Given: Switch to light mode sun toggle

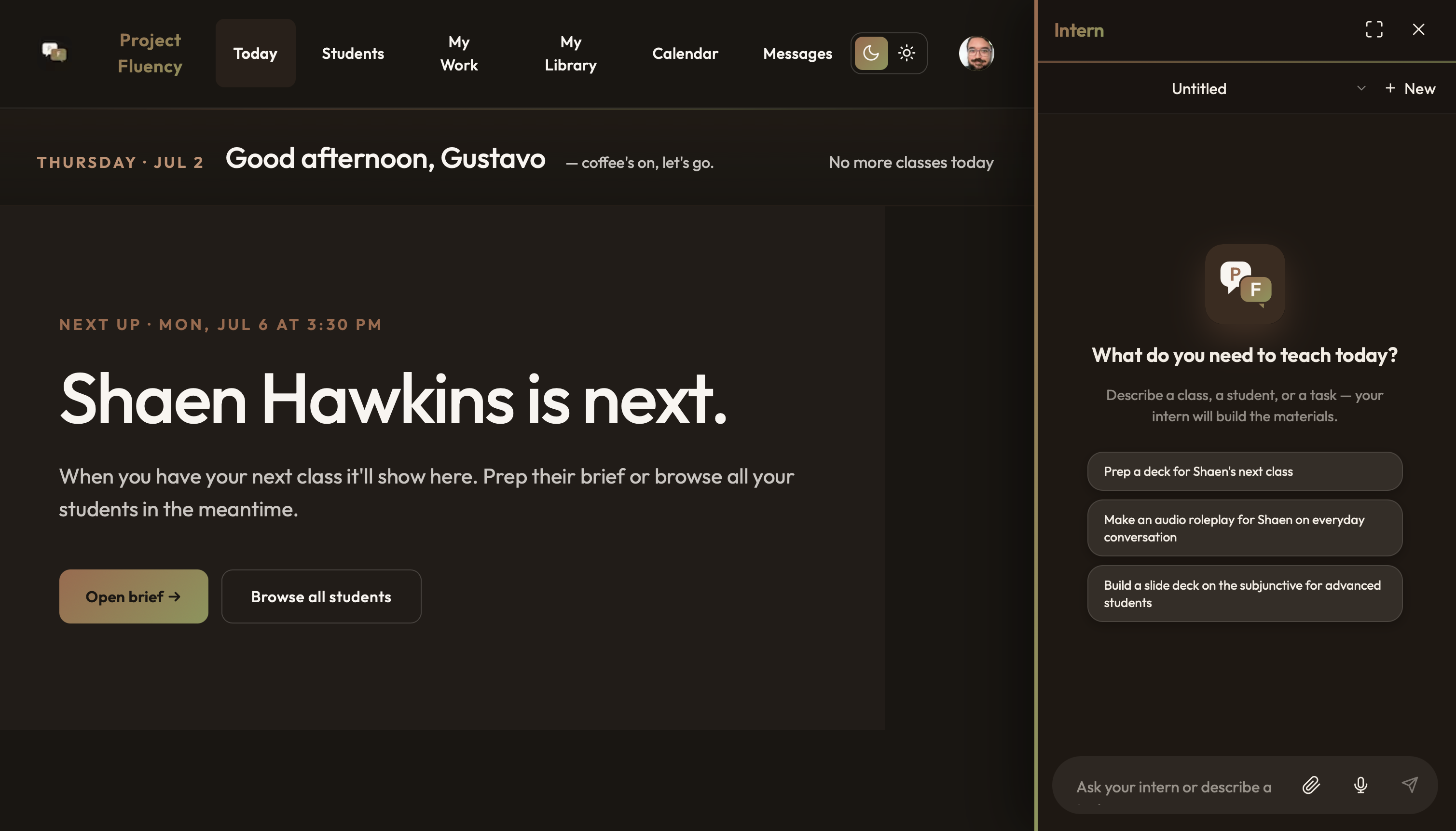Looking at the screenshot, I should [x=907, y=53].
